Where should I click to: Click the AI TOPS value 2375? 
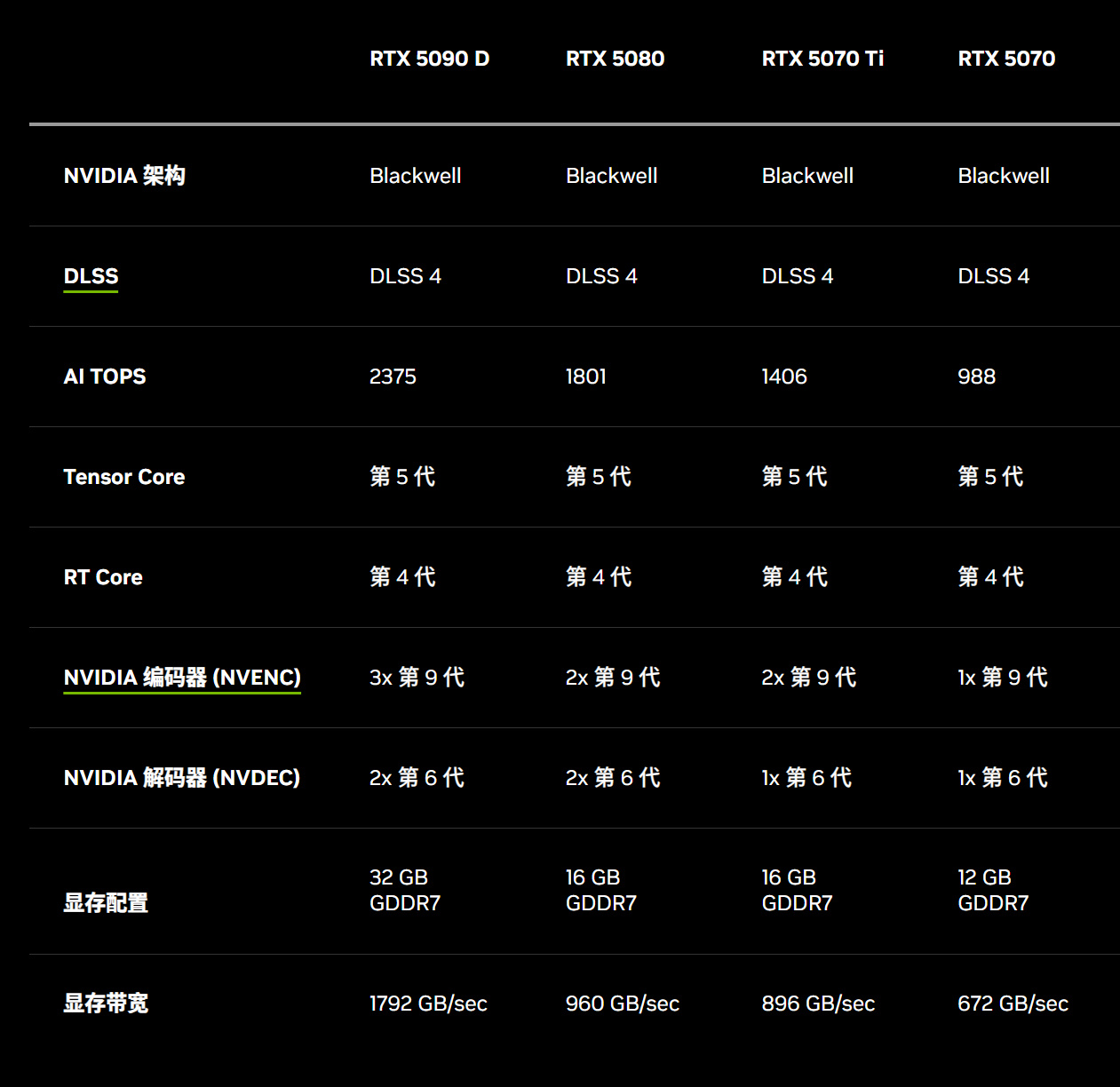tap(393, 377)
